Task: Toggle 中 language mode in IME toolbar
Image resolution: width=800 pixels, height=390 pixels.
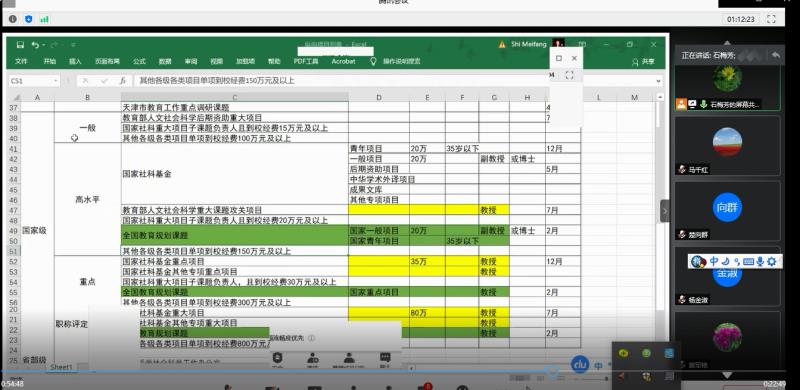Action: pos(714,261)
